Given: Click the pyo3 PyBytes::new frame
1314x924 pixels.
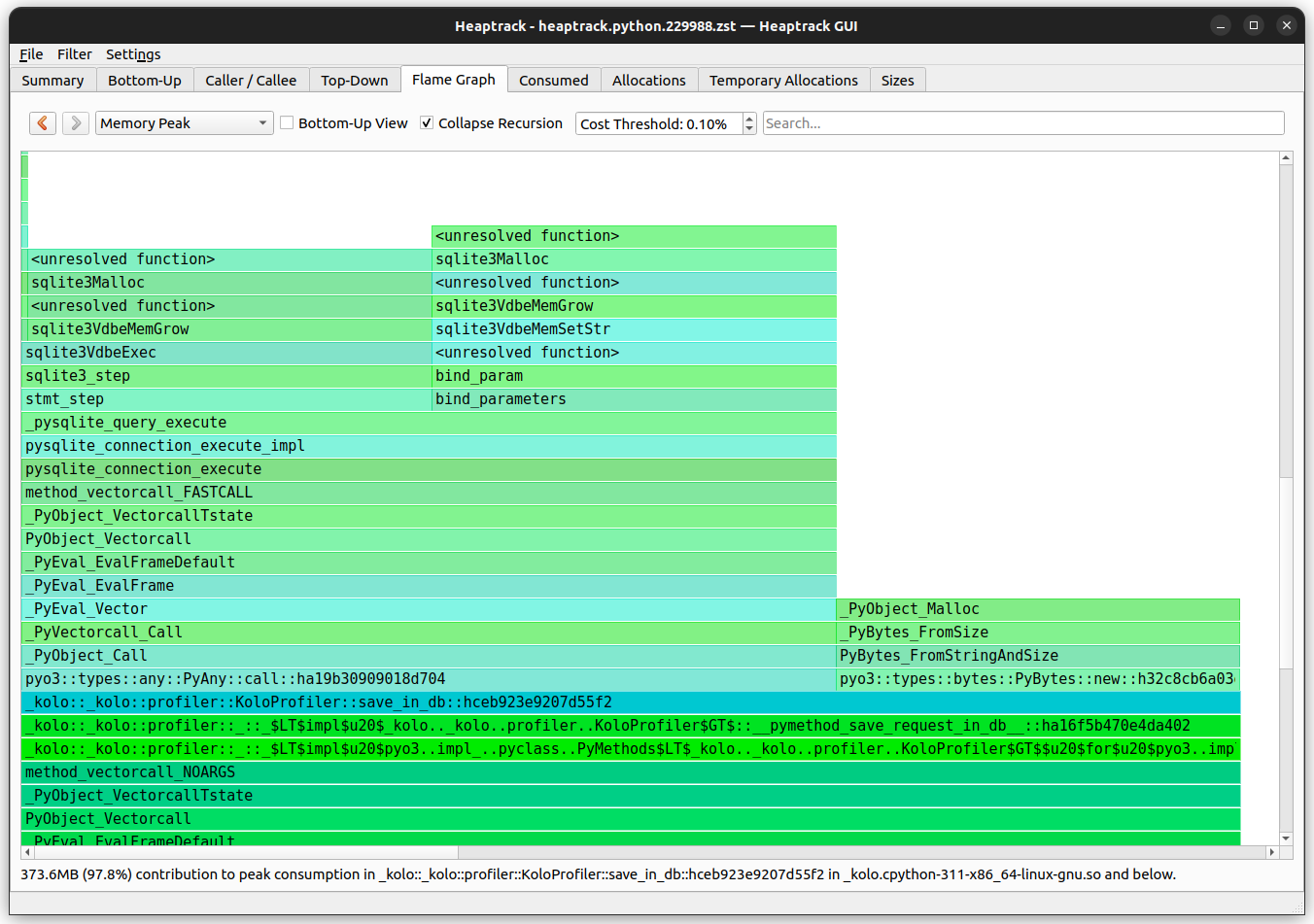Looking at the screenshot, I should coord(1038,679).
